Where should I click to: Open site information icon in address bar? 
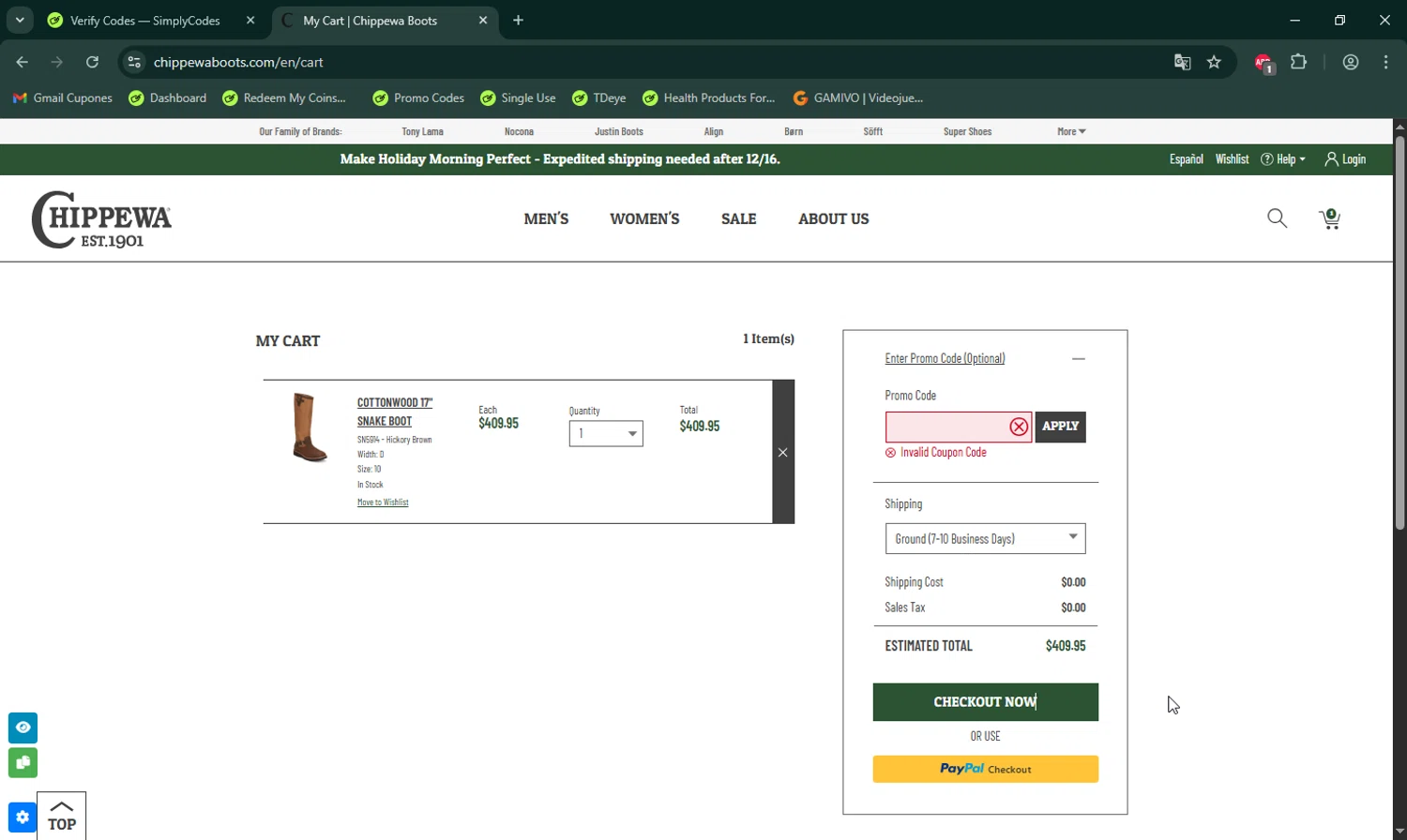[134, 62]
